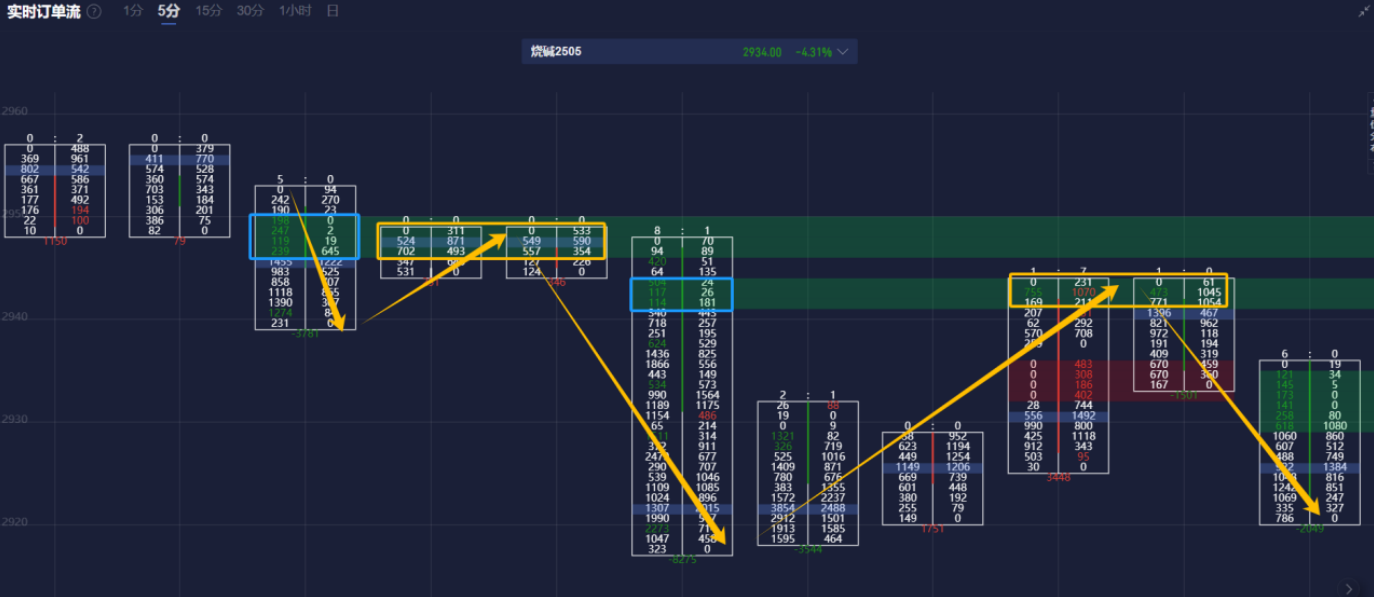Viewport: 1374px width, 597px height.
Task: Select the footprint bar with delta -3544
Action: tap(807, 470)
